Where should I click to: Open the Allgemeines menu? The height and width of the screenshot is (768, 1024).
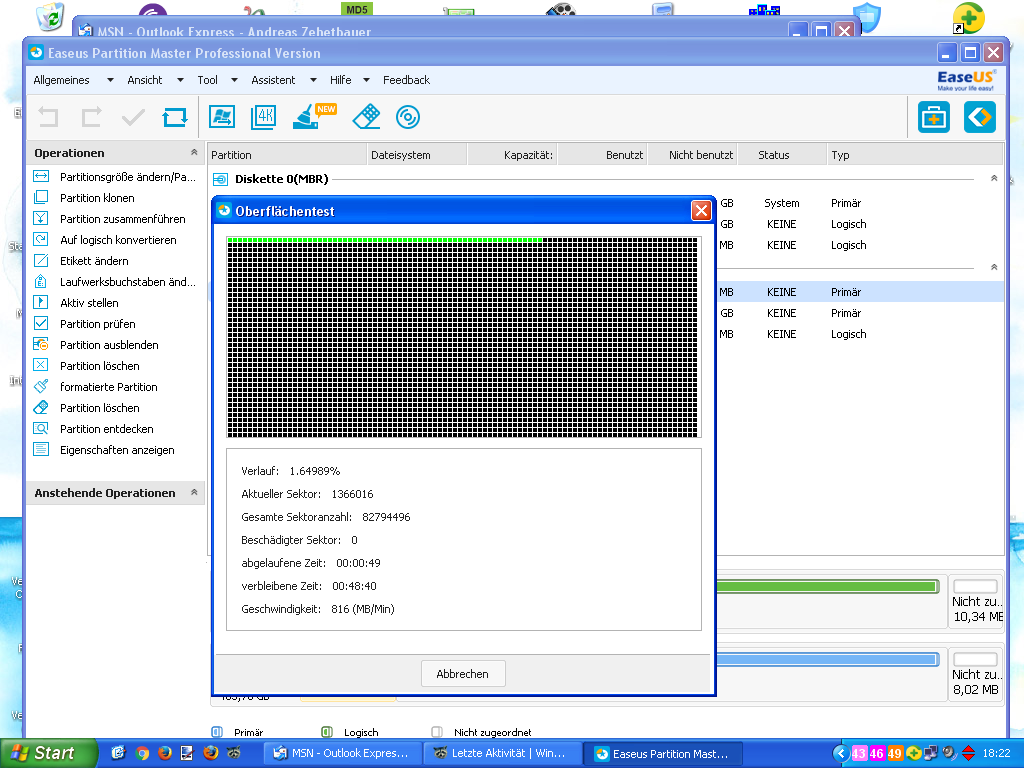click(x=61, y=80)
